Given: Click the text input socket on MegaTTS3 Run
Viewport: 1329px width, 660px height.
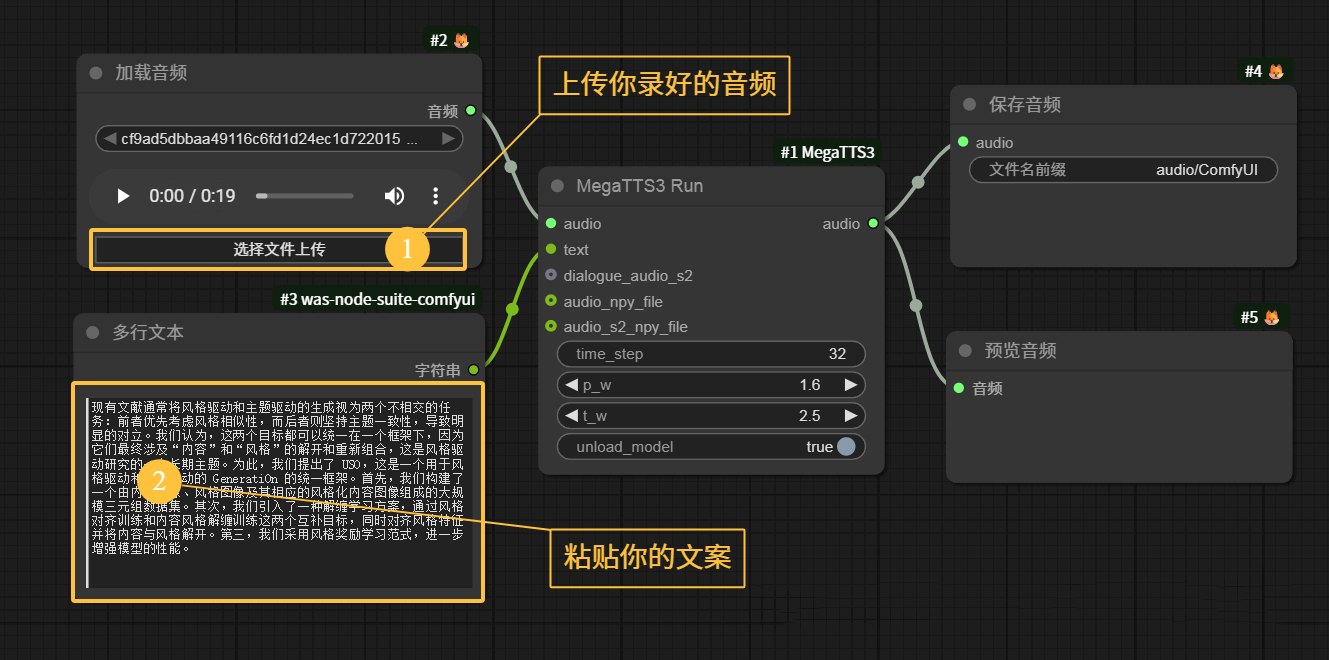Looking at the screenshot, I should (x=551, y=250).
